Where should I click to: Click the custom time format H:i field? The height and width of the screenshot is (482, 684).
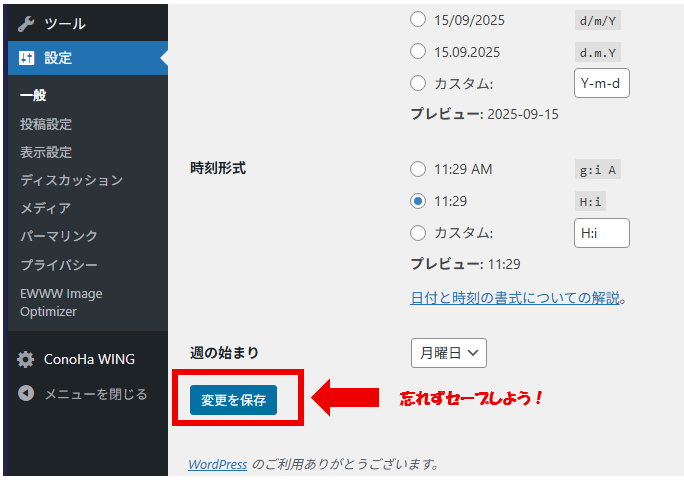click(x=601, y=233)
